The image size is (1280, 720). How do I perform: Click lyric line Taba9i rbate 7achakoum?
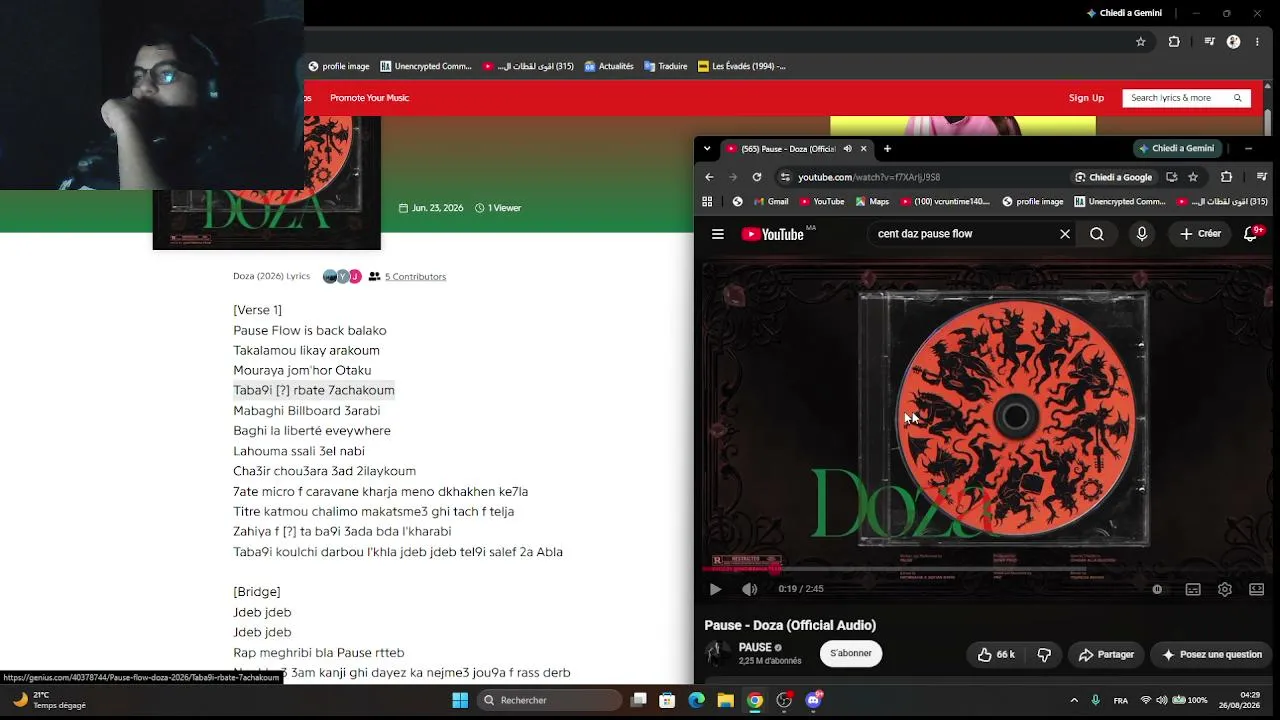pyautogui.click(x=314, y=390)
